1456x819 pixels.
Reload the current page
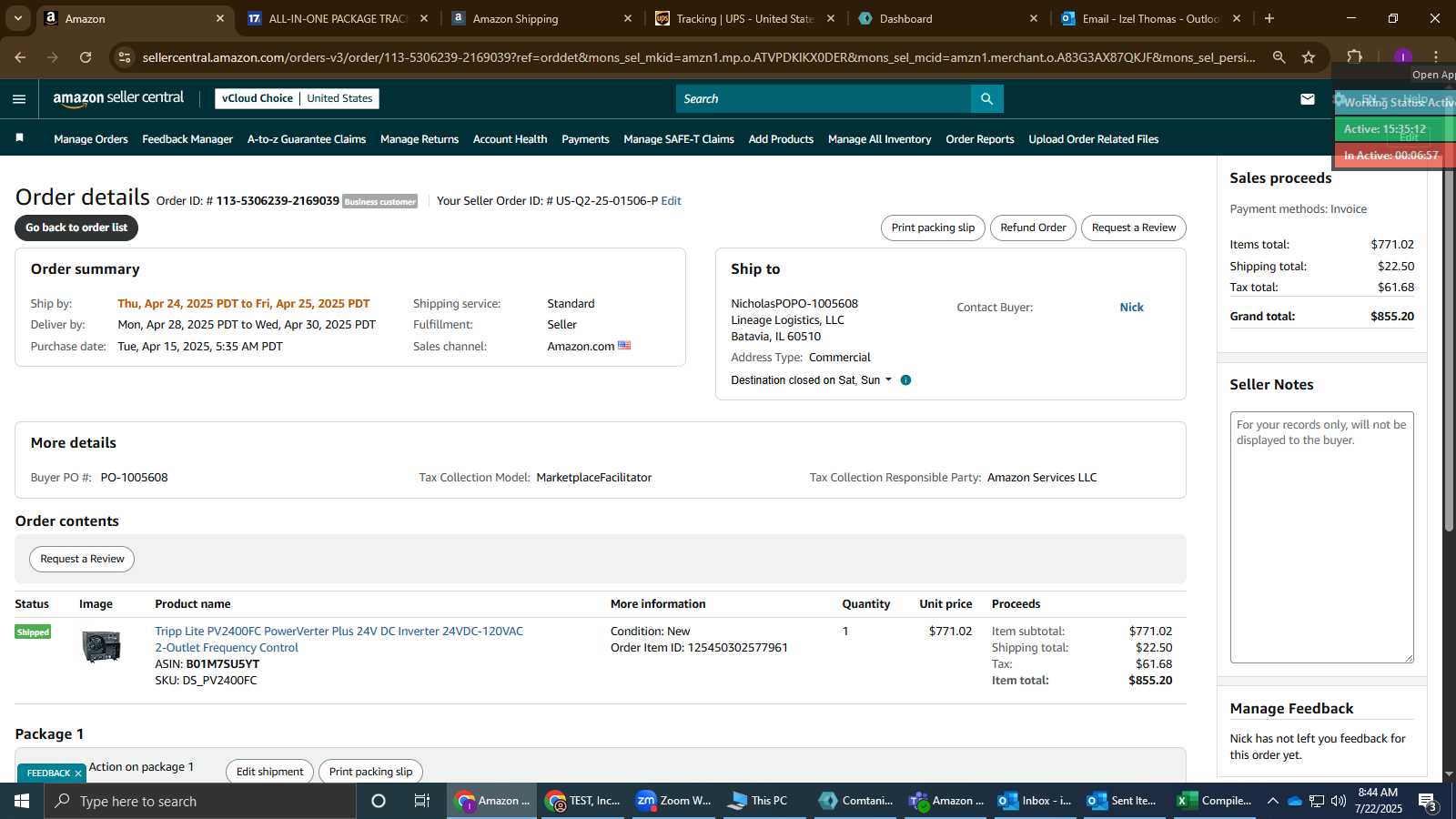86,57
